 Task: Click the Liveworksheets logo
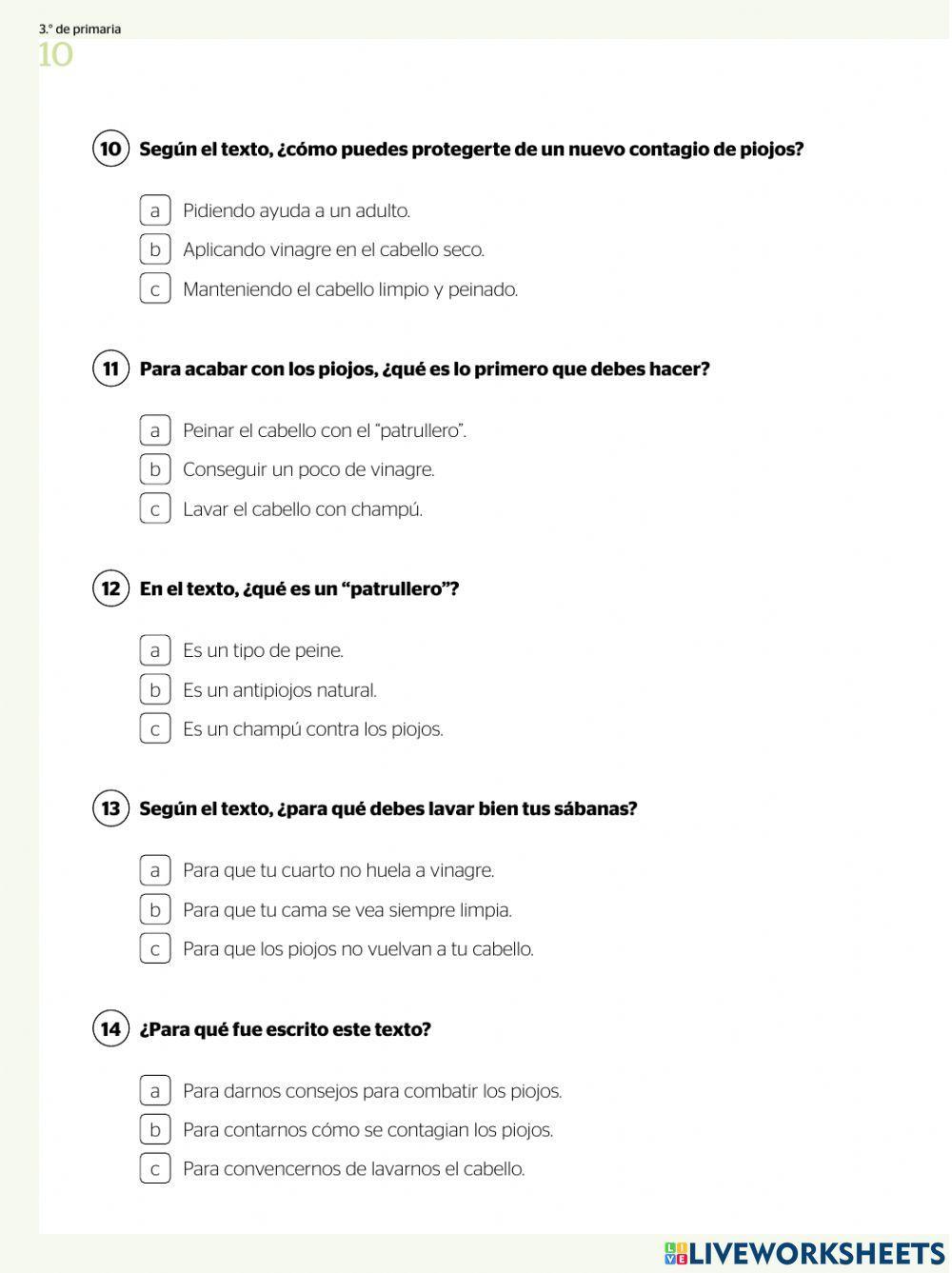point(804,1253)
